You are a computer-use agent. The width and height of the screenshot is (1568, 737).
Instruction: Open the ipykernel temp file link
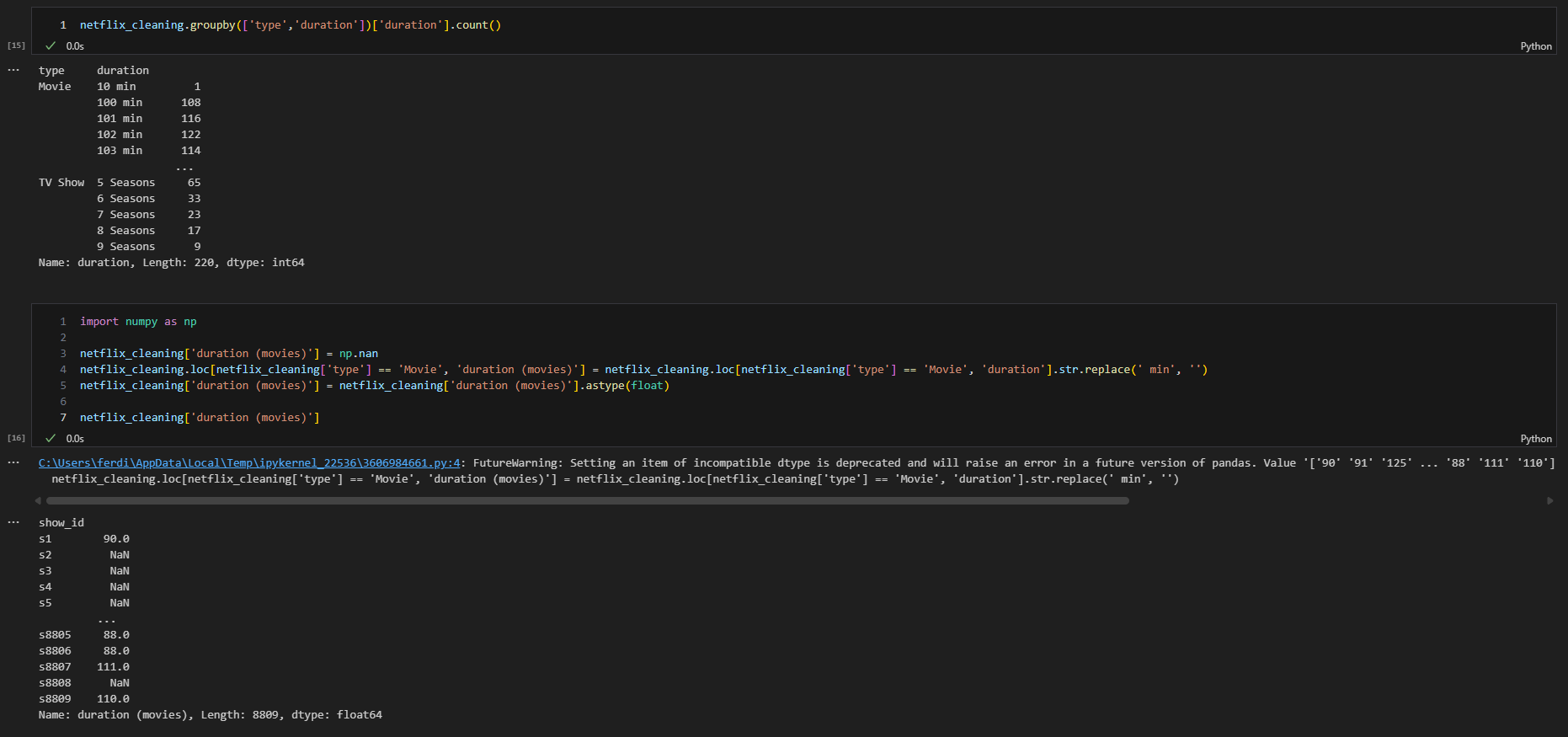click(249, 463)
